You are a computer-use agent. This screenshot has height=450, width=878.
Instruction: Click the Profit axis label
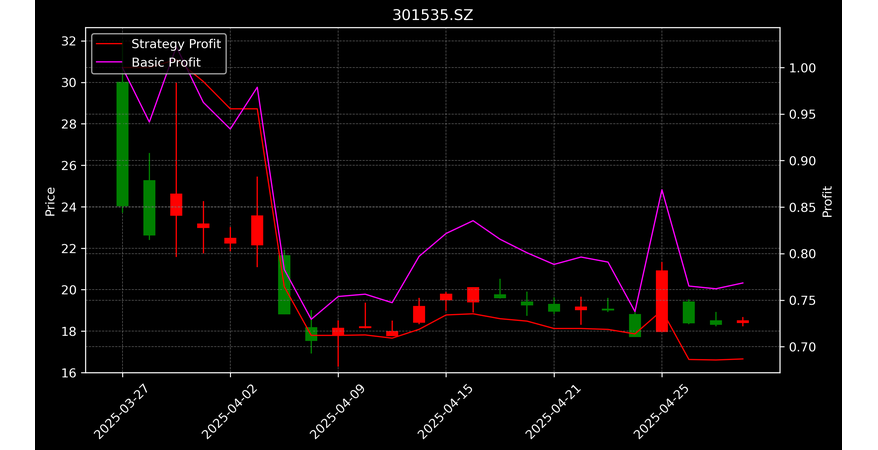[828, 201]
